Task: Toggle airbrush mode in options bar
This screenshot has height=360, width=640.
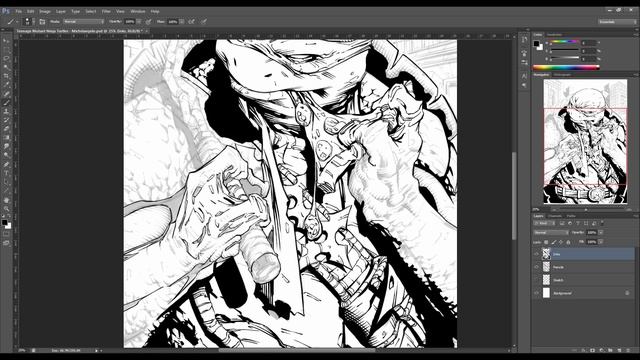Action: [191, 22]
